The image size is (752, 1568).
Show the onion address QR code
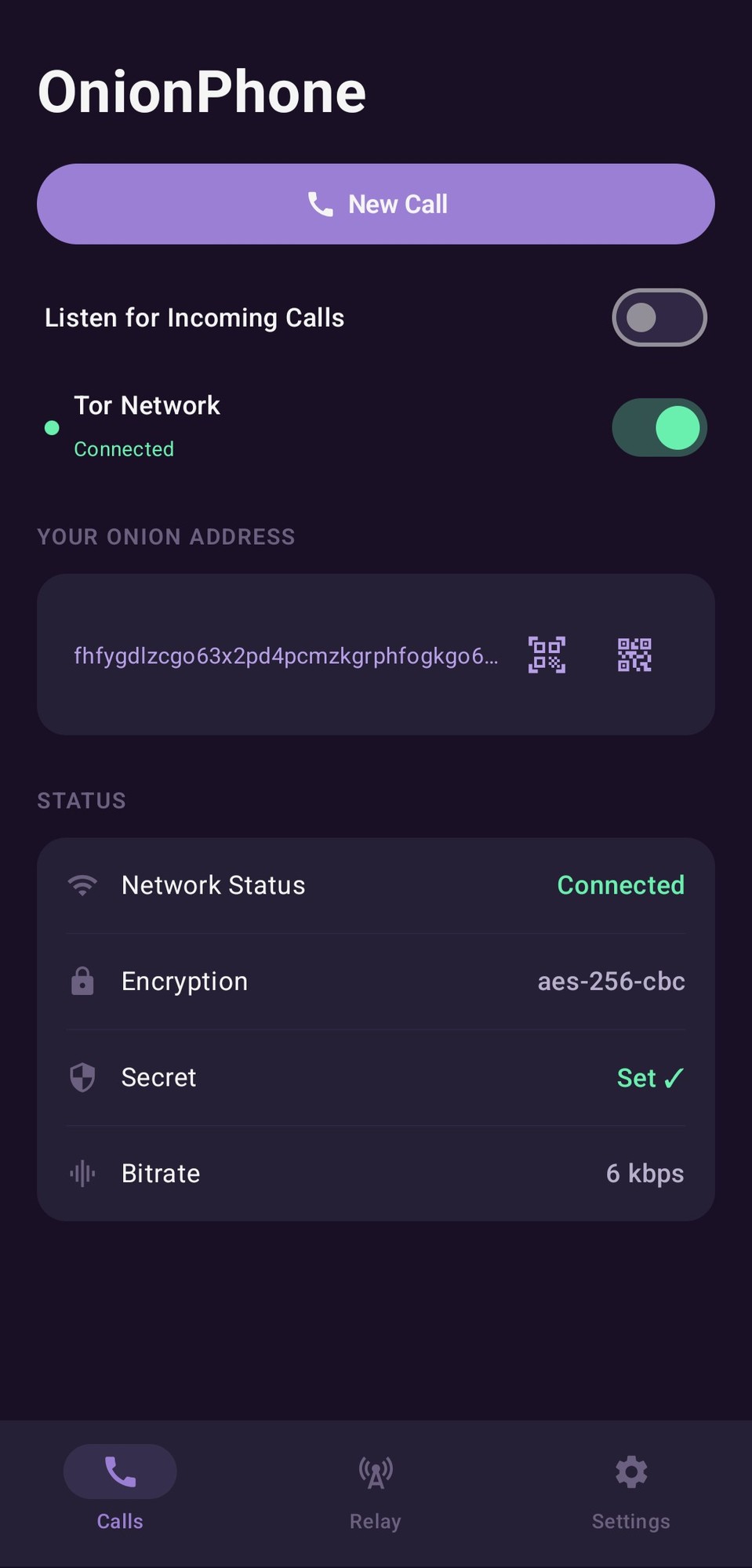coord(634,655)
